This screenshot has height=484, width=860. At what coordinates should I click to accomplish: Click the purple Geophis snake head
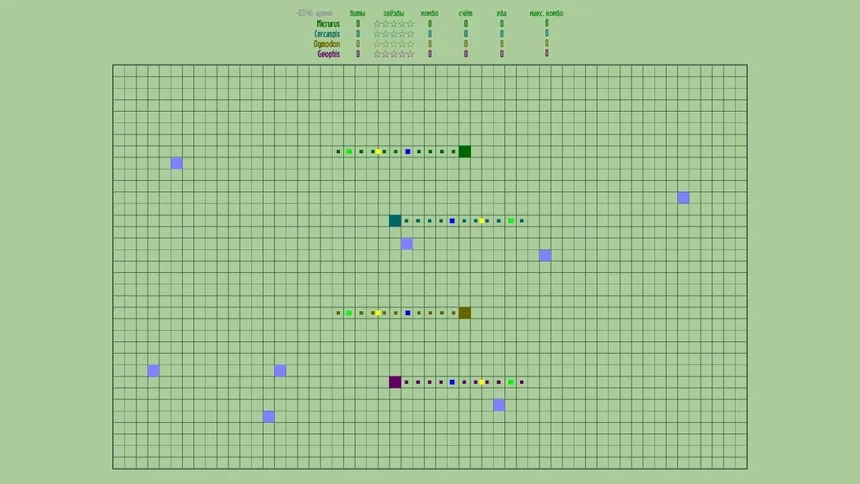coord(395,382)
